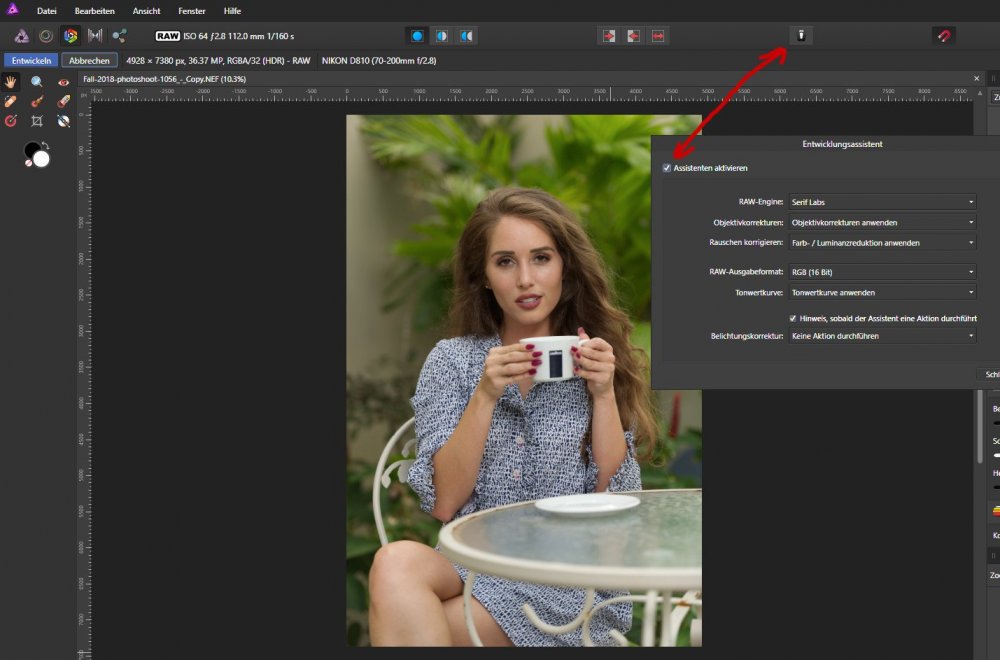Click the Abbrechen button

pyautogui.click(x=89, y=60)
